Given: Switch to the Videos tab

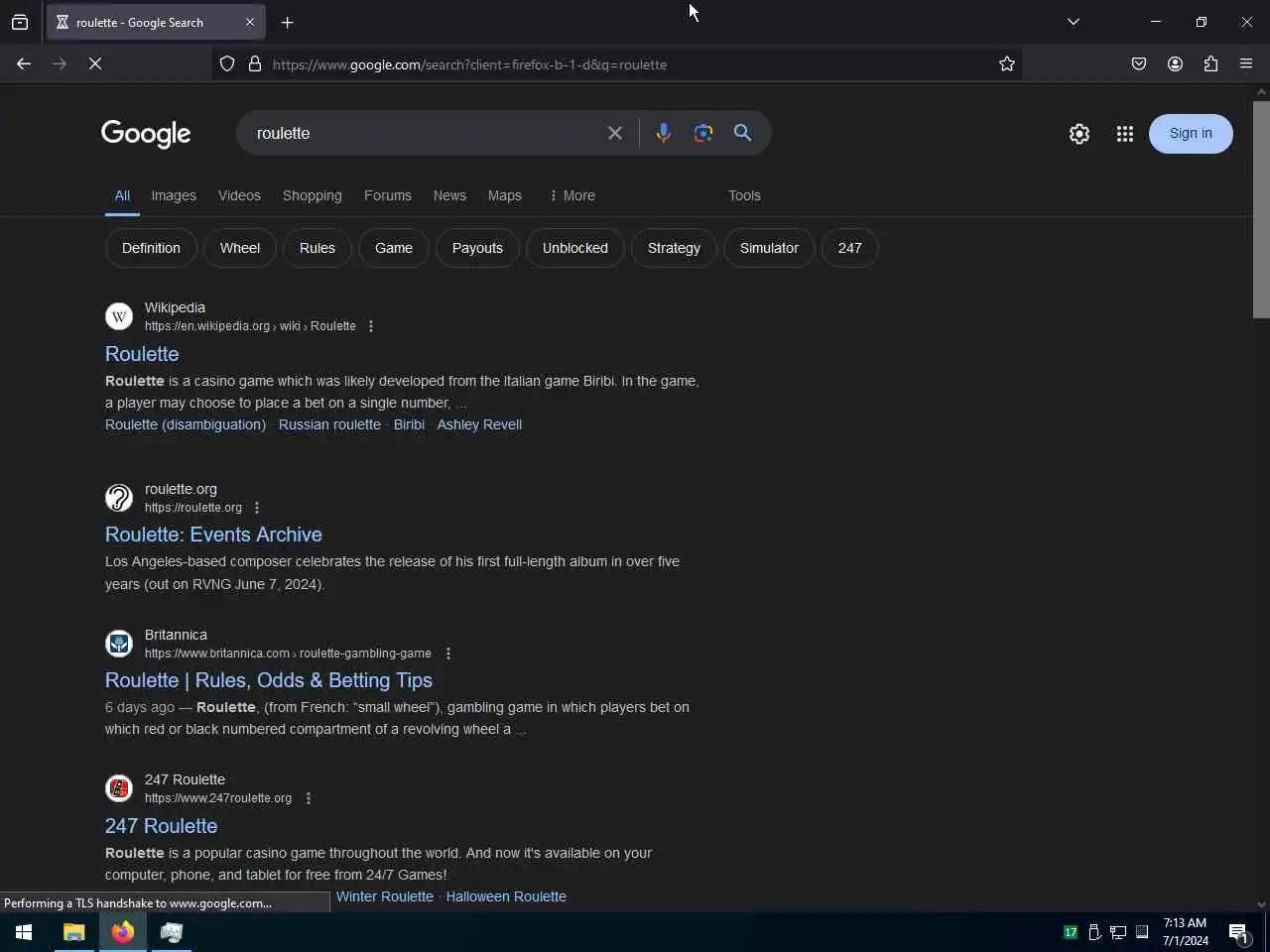Looking at the screenshot, I should point(239,195).
